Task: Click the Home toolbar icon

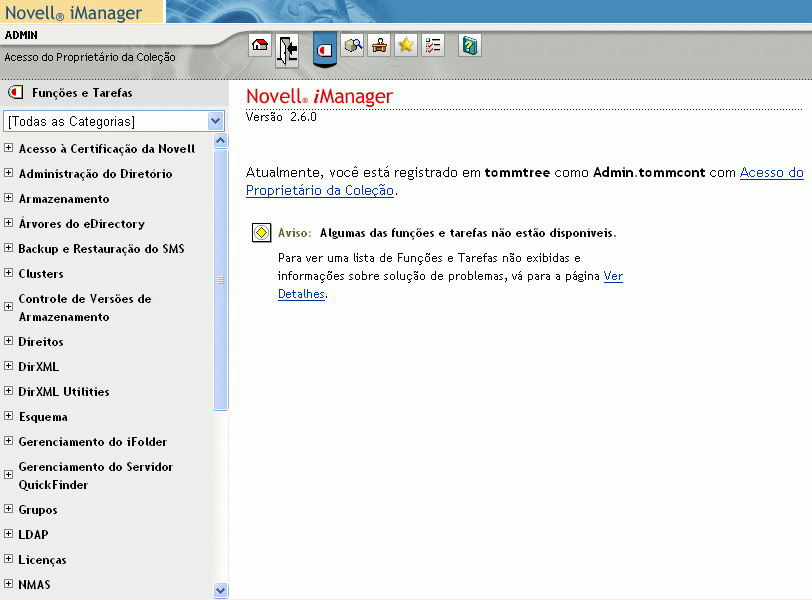Action: (260, 45)
